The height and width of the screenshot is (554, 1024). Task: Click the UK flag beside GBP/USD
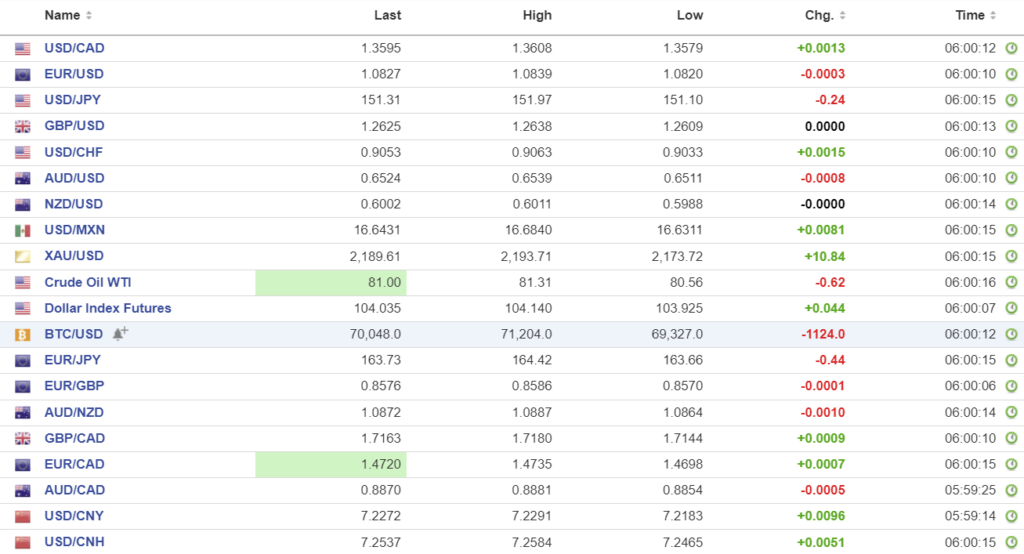pos(23,126)
